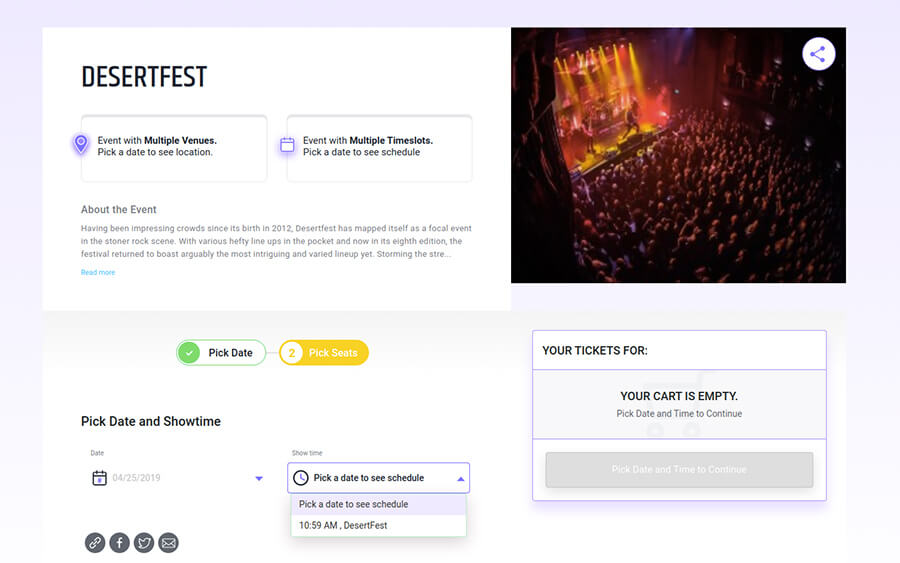This screenshot has width=900, height=563.
Task: Go to the Pick Date step
Action: [221, 353]
